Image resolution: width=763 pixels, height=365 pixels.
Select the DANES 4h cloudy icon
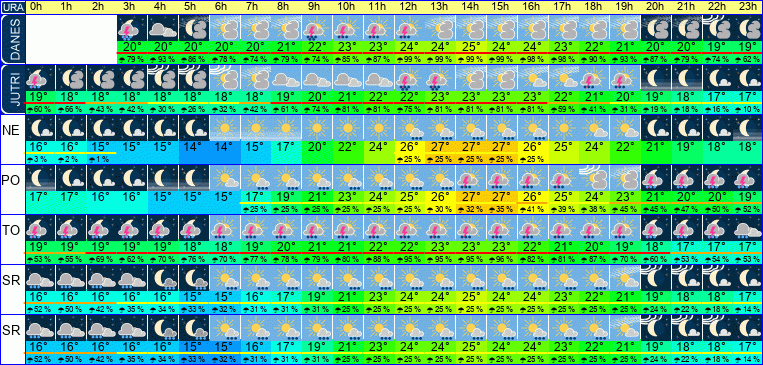click(x=163, y=28)
